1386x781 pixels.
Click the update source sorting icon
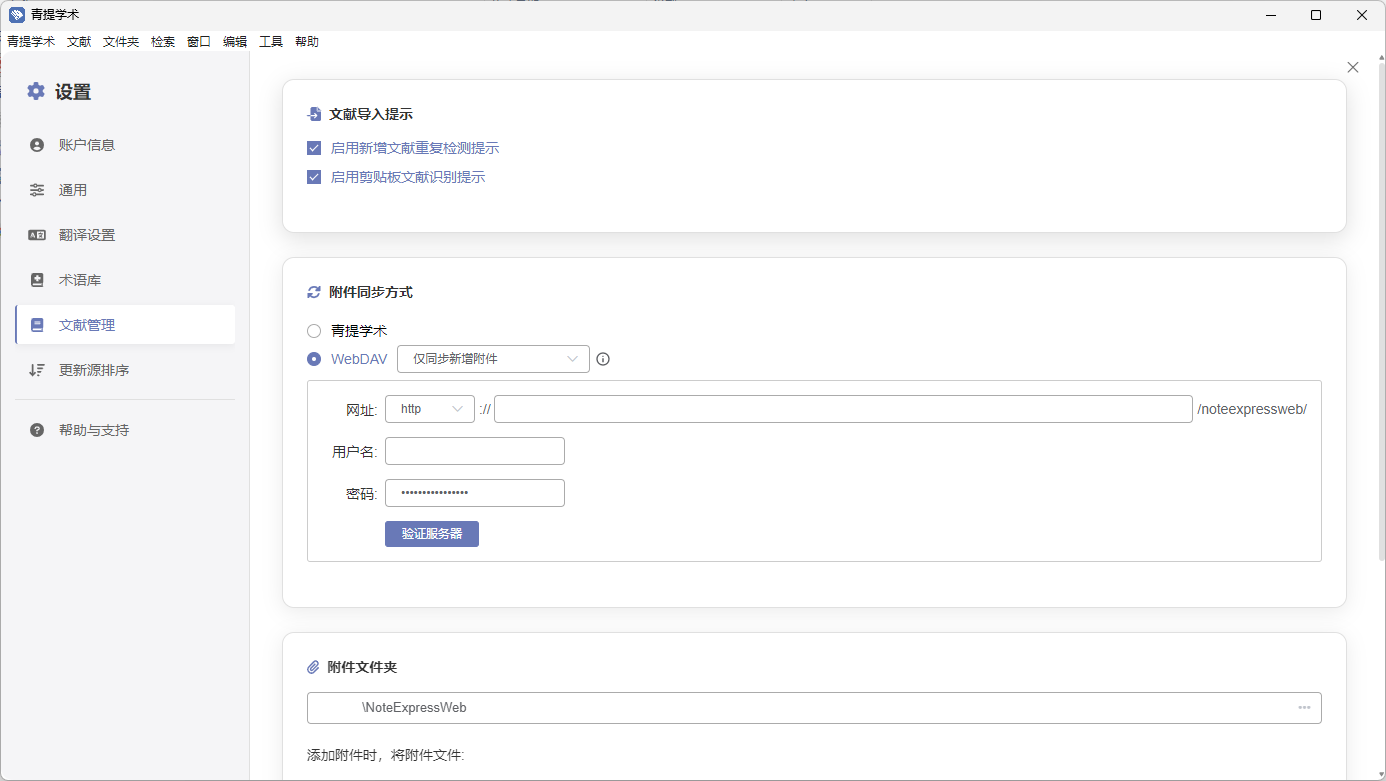coord(37,370)
